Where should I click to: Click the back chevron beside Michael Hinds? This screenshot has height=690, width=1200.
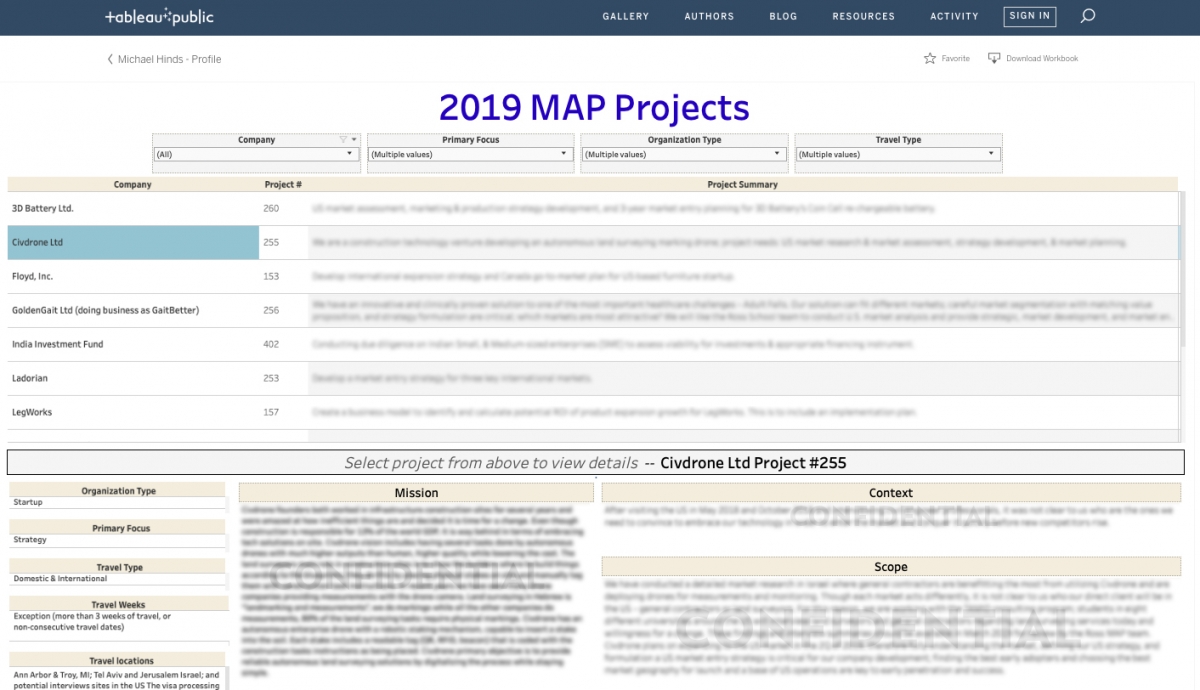coord(110,60)
